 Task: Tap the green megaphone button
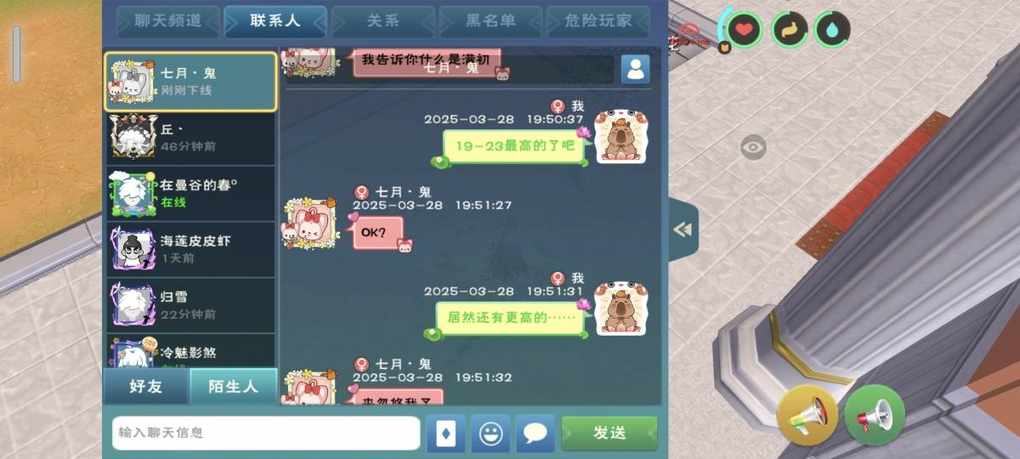pos(875,415)
